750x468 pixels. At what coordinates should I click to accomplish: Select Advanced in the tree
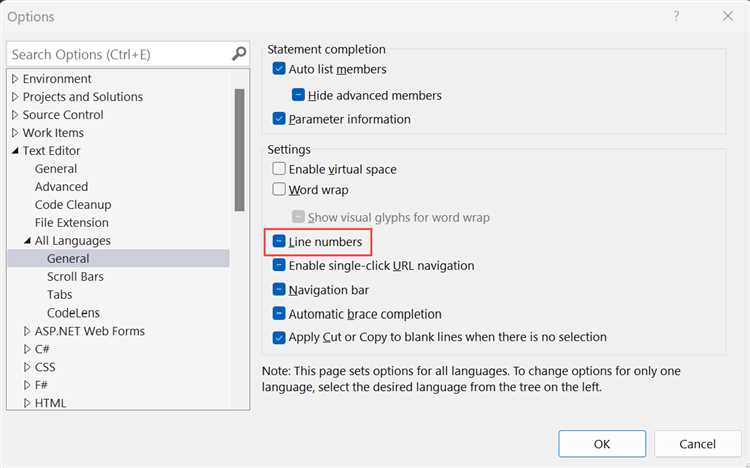tap(61, 187)
